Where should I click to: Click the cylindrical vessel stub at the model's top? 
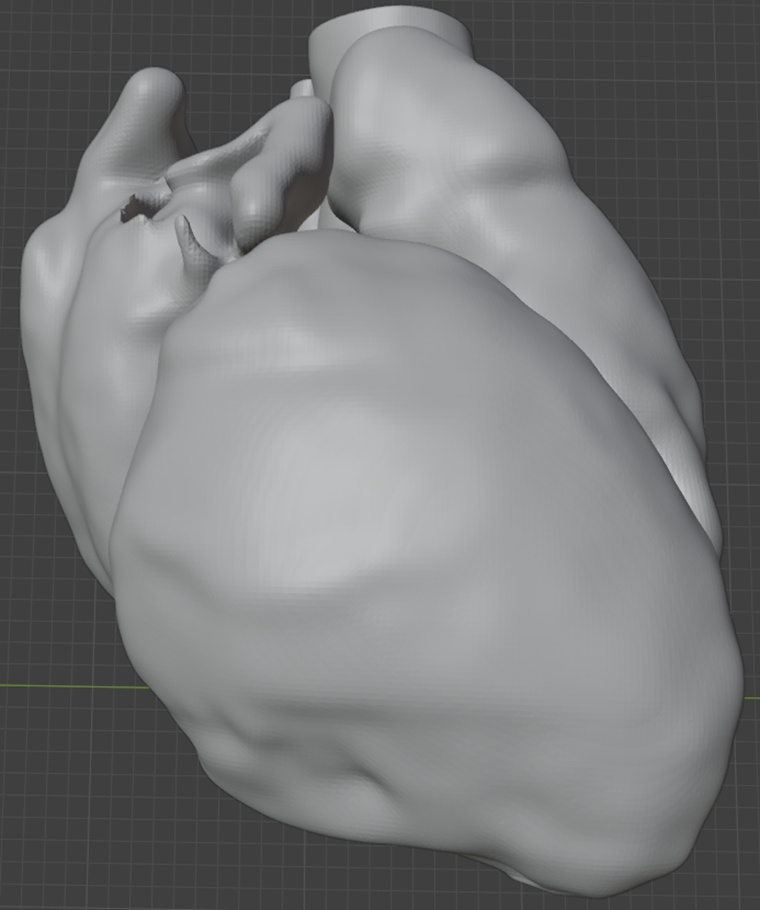tap(390, 22)
